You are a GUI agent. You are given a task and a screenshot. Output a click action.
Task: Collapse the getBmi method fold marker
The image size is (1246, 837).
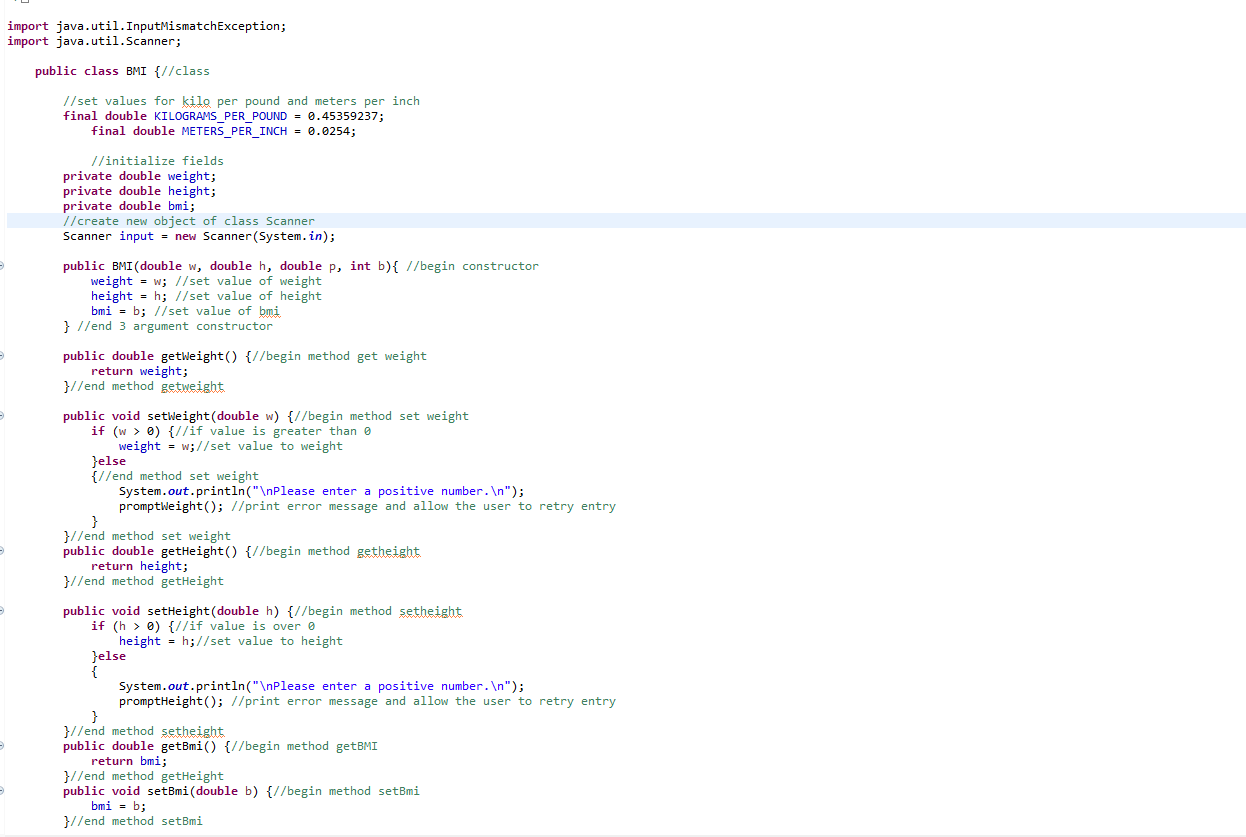click(x=4, y=745)
